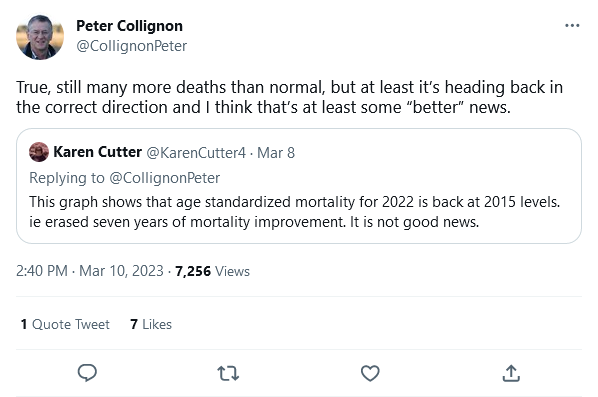Screen dimensions: 598x397
Task: Open the quoted tweet about 2022 mortality
Action: point(299,186)
